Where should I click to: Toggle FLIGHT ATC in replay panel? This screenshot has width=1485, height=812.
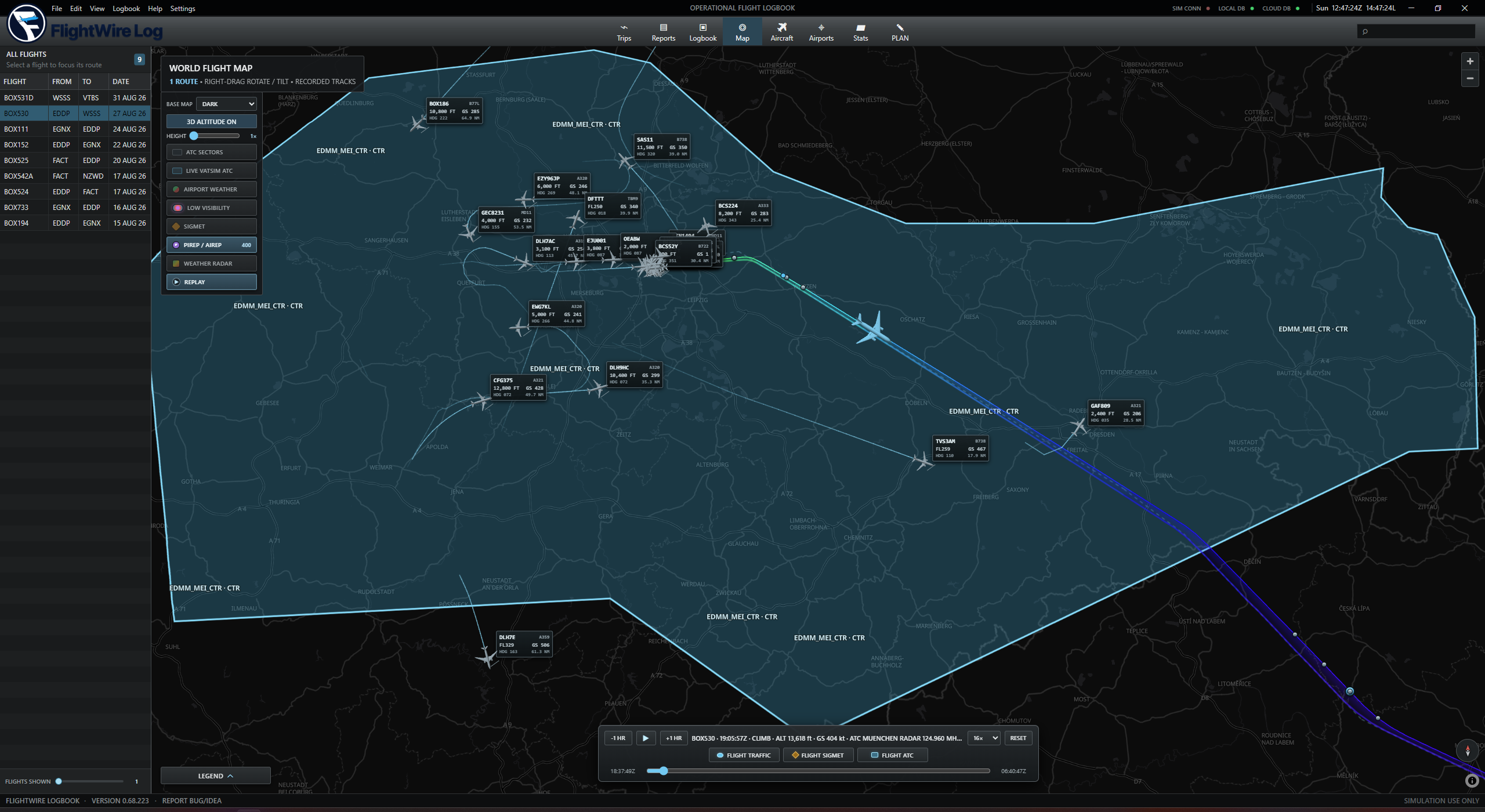coord(892,755)
